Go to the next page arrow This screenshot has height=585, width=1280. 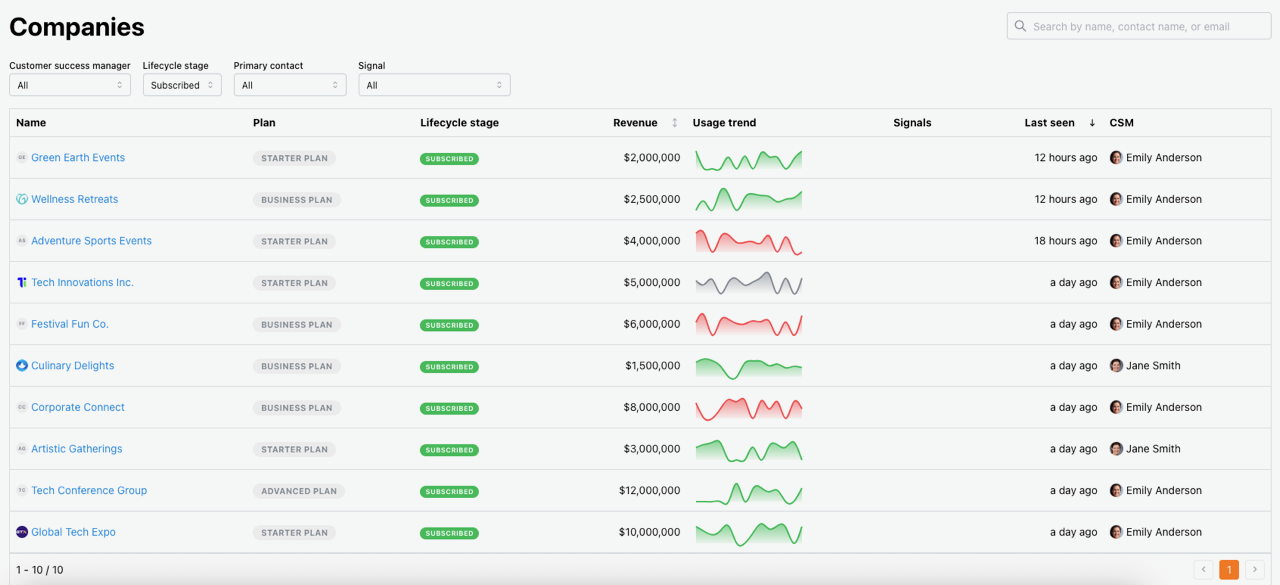[x=1256, y=570]
